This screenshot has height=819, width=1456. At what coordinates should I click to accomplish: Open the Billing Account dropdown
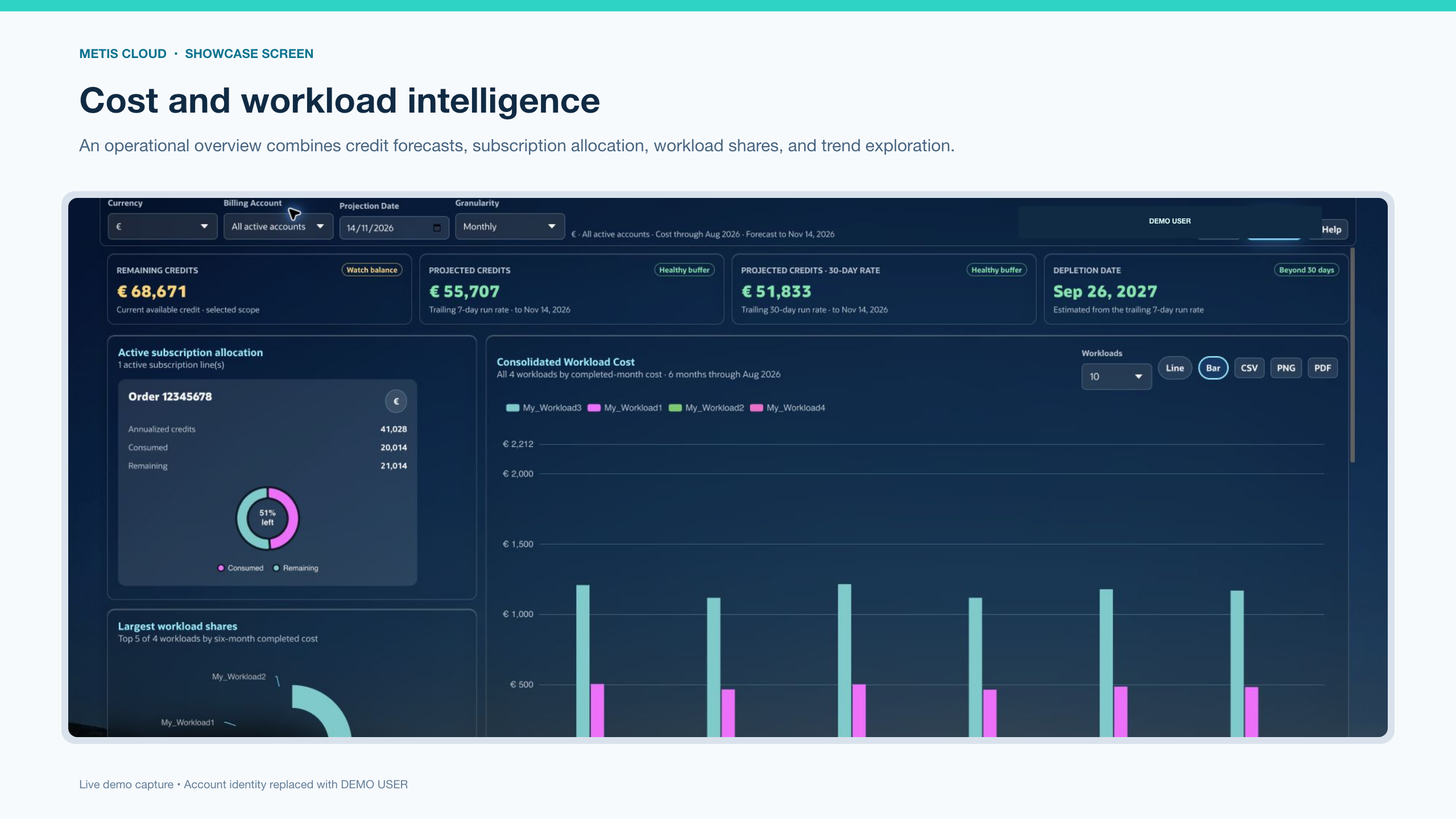(278, 226)
